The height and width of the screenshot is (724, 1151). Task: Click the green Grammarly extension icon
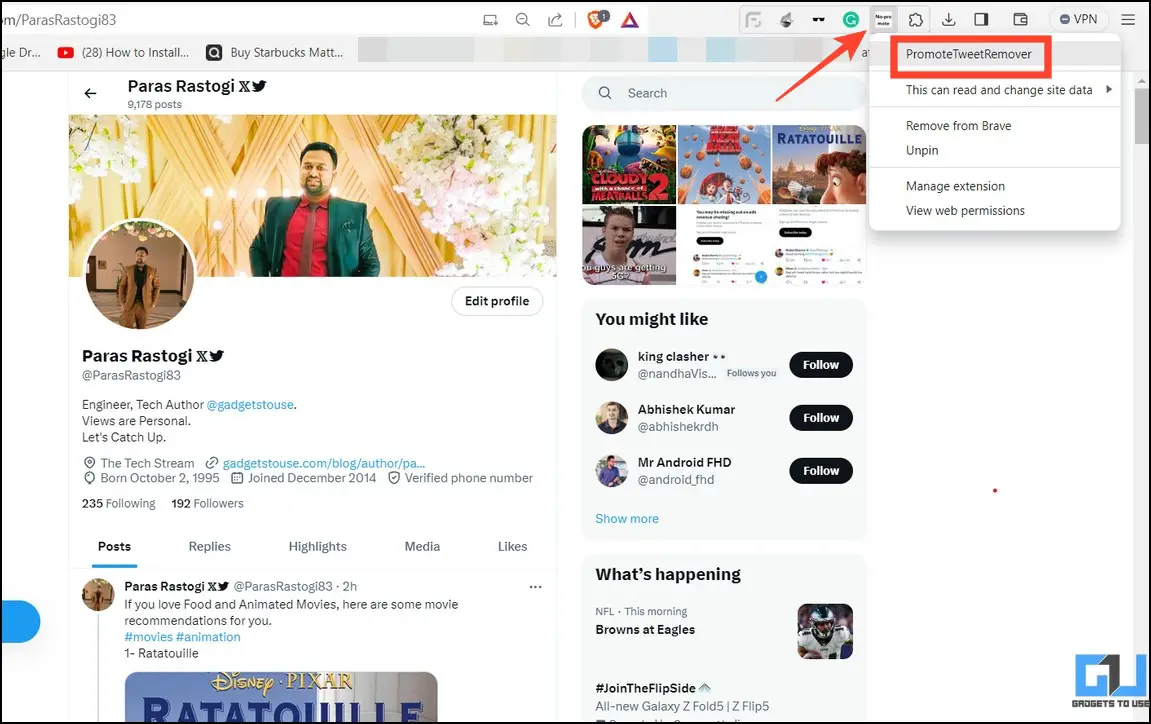[x=851, y=20]
